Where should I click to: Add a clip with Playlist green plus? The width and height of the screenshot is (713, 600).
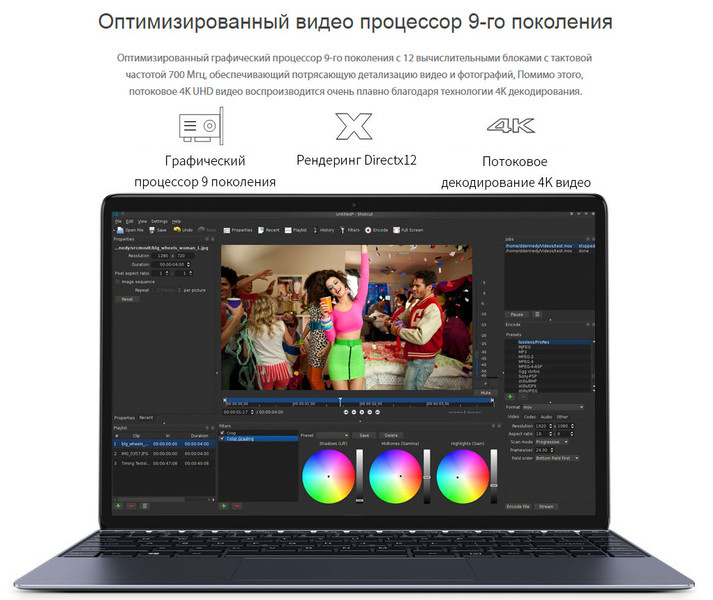pyautogui.click(x=118, y=506)
